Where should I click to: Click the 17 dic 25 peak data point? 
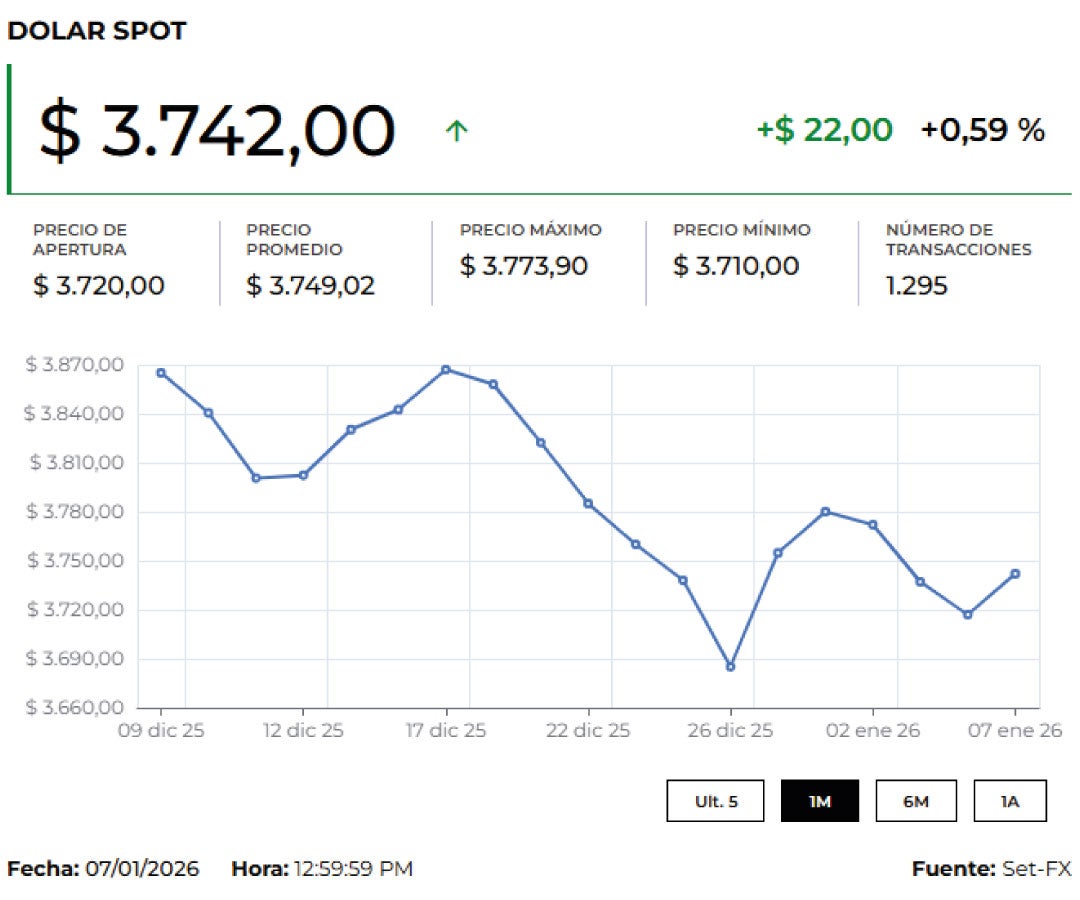[x=446, y=370]
